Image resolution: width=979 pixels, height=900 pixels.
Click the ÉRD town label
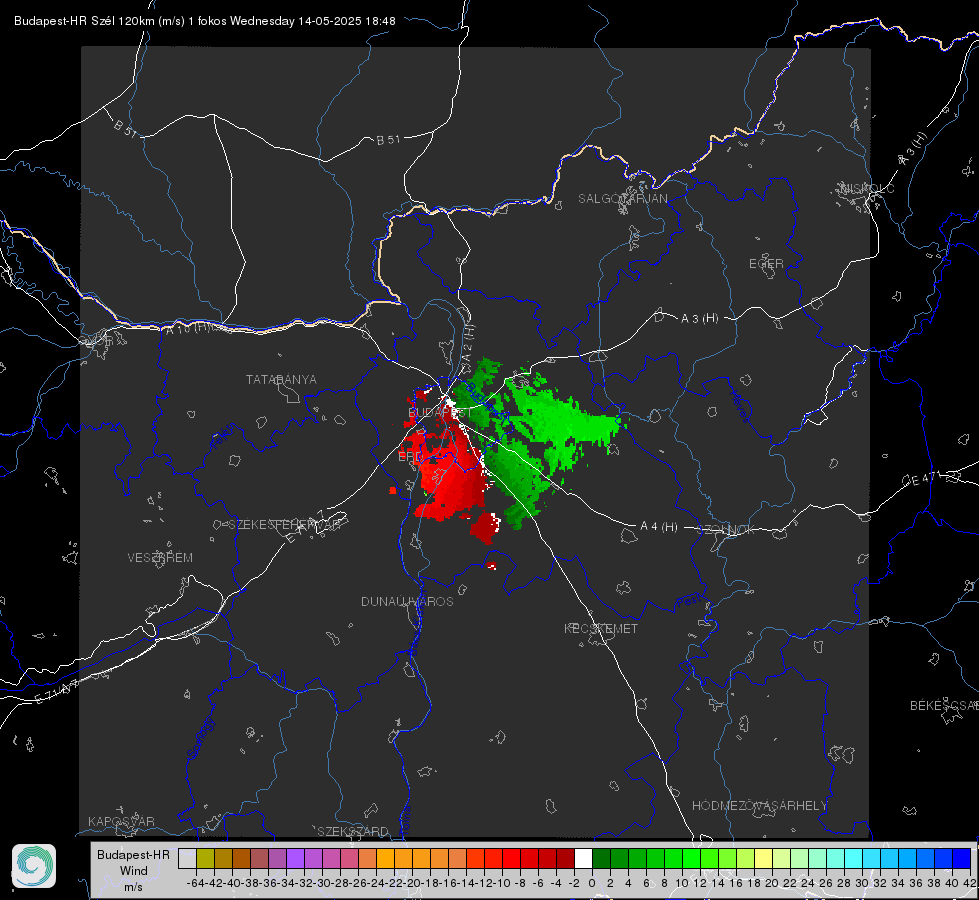(410, 457)
